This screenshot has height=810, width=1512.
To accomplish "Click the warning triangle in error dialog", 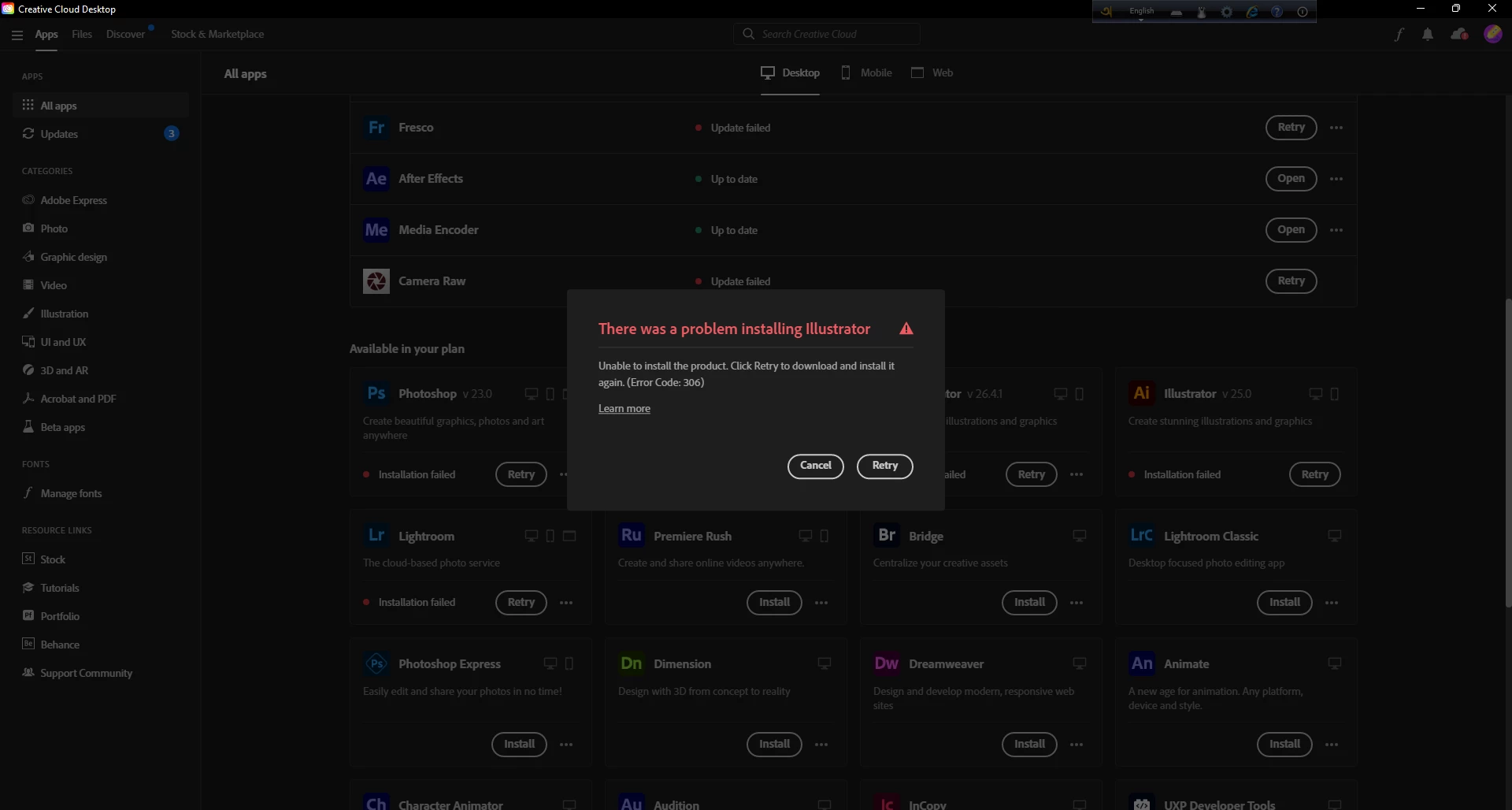I will [x=906, y=329].
